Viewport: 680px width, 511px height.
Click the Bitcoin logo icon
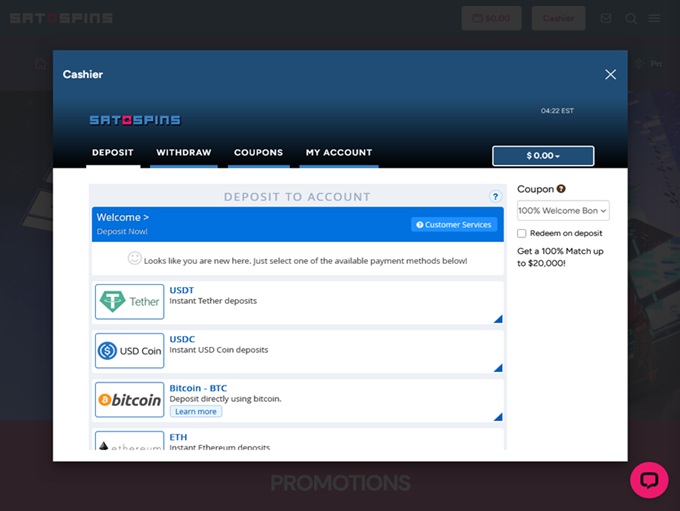point(129,400)
